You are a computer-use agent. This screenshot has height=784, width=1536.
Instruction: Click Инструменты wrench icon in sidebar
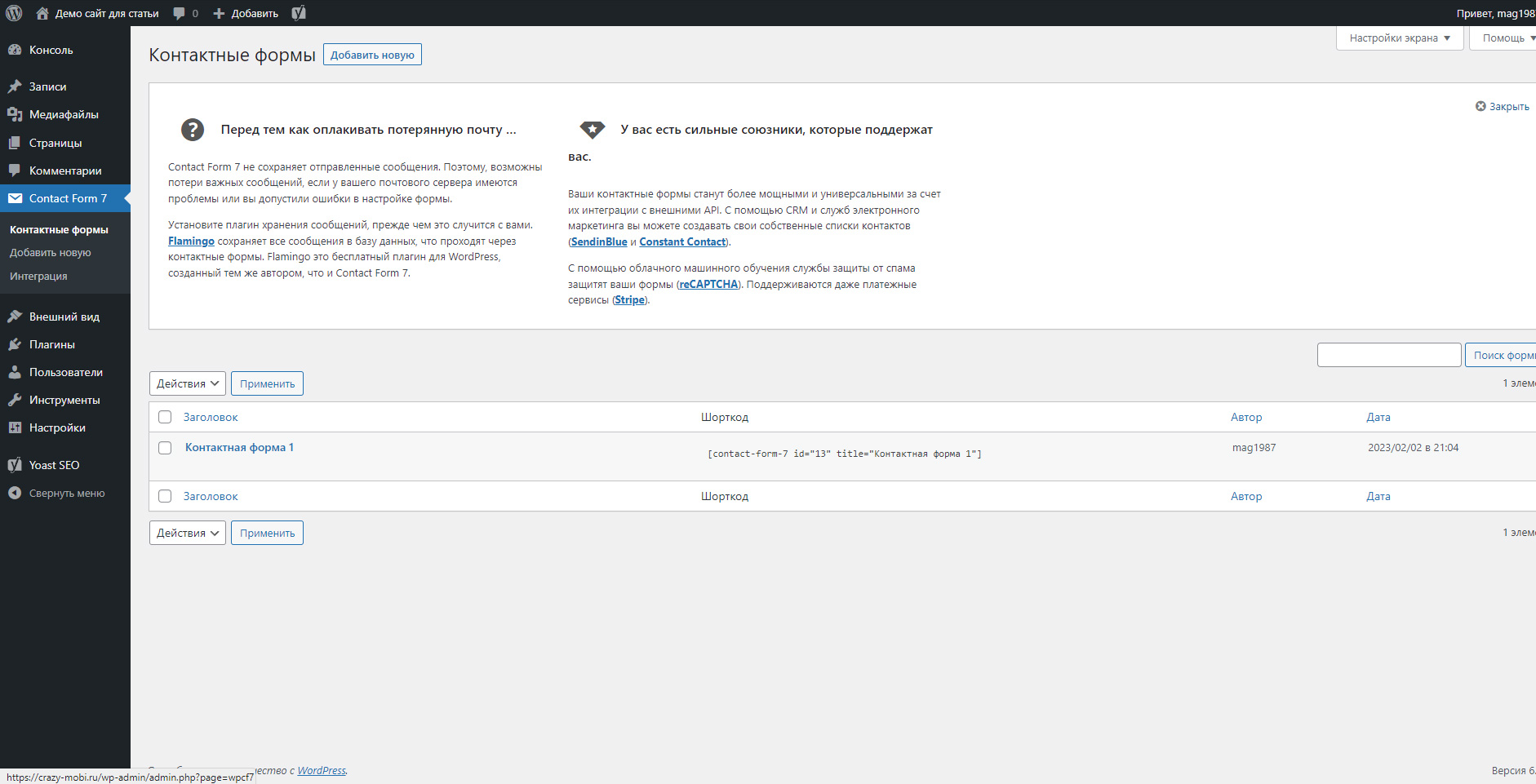(x=15, y=400)
